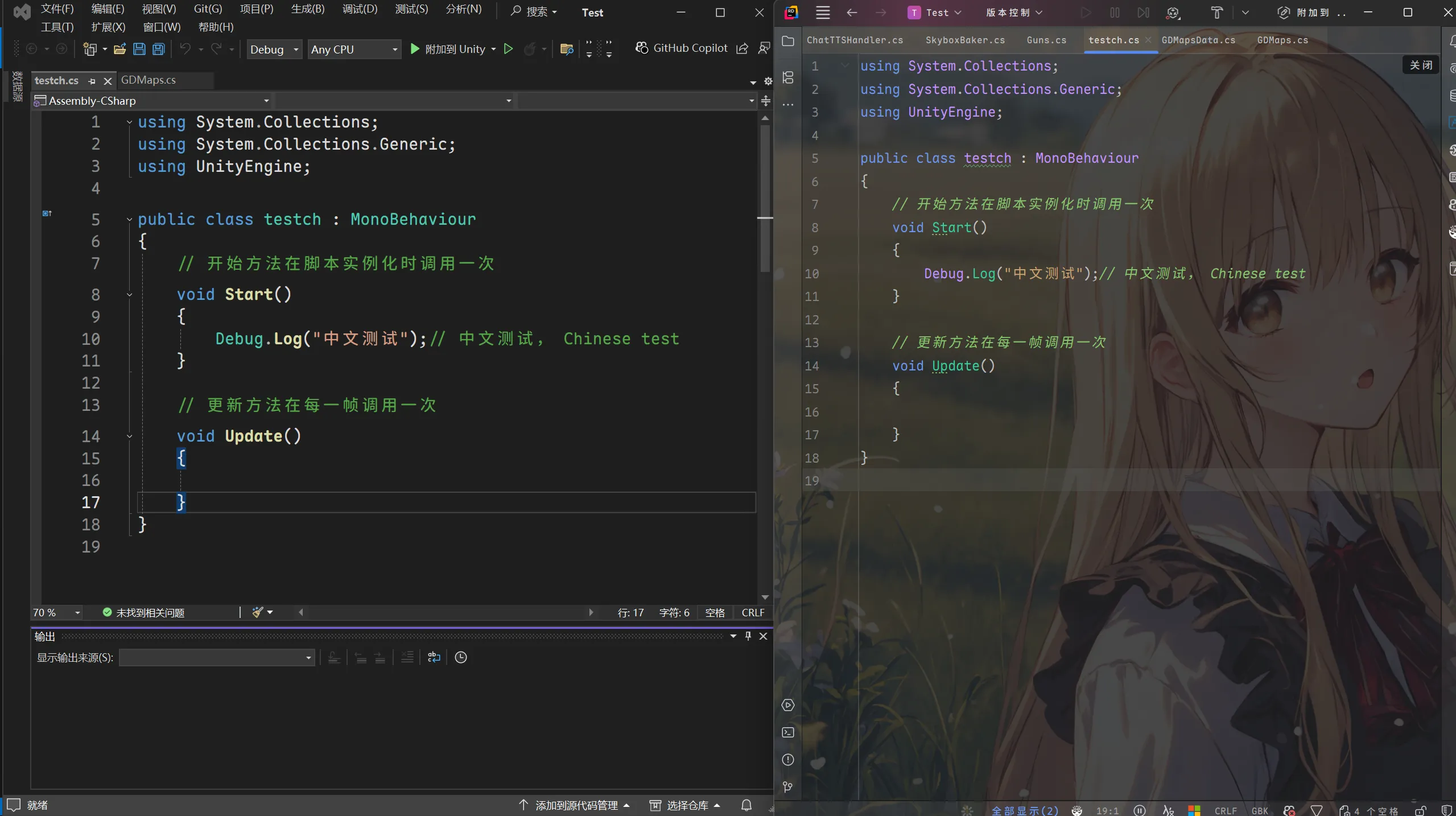Toggle pin on testch.cs tab
1456x816 pixels.
[92, 81]
